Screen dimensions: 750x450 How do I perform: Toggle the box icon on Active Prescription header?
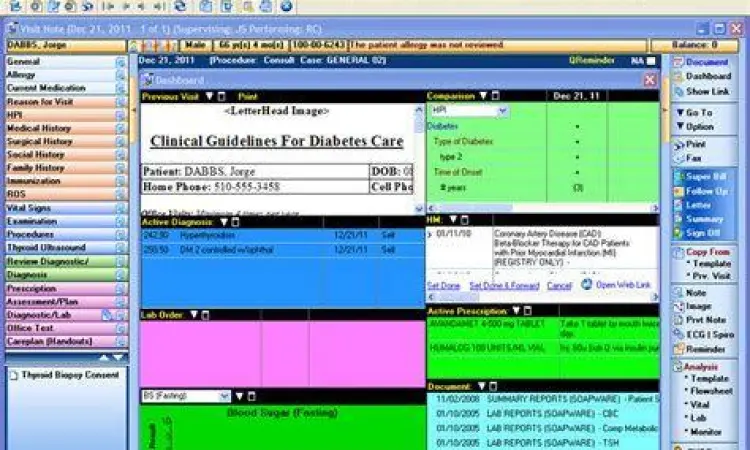tap(528, 311)
